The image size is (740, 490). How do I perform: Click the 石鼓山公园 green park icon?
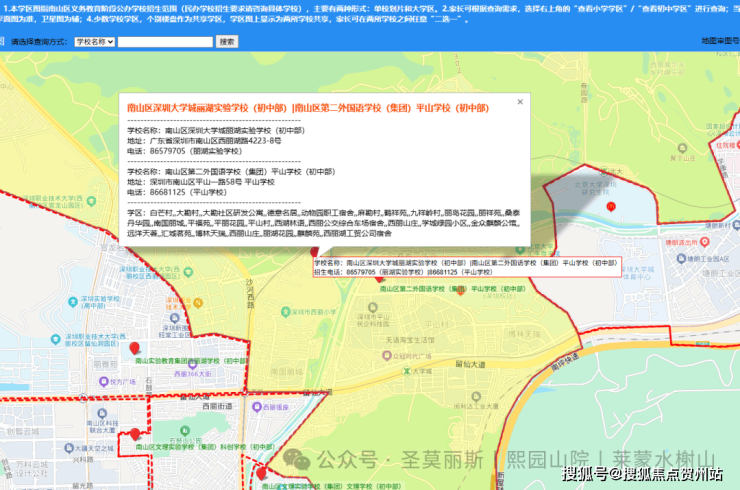[185, 431]
